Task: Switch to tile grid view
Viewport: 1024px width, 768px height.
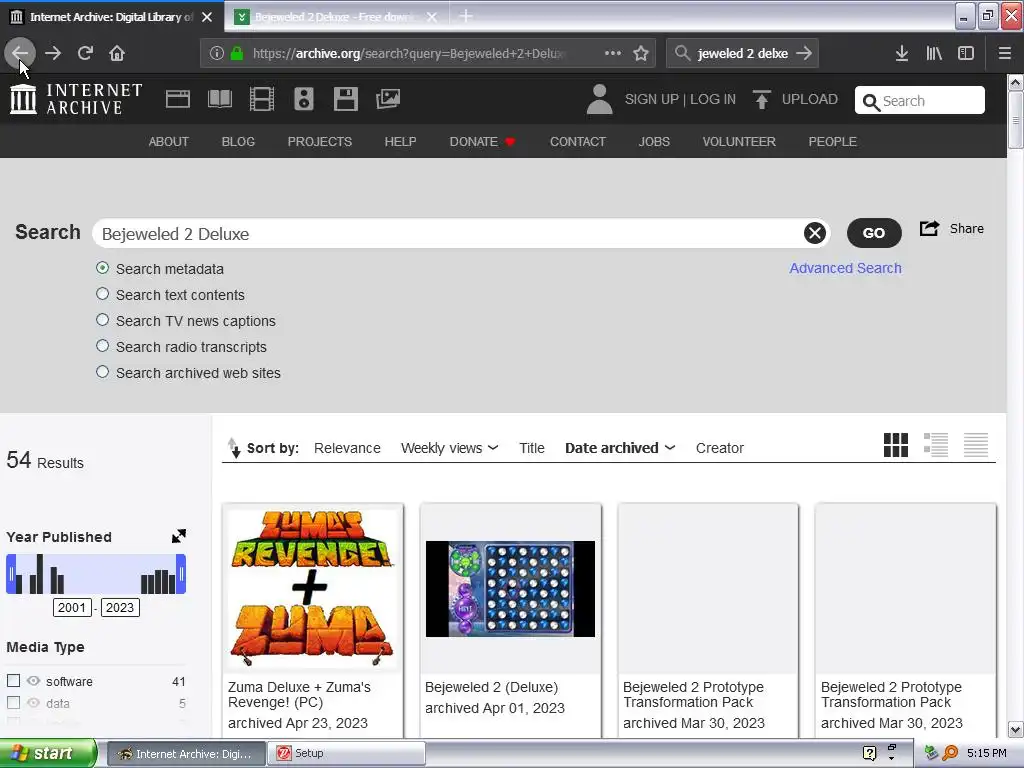Action: [x=895, y=445]
